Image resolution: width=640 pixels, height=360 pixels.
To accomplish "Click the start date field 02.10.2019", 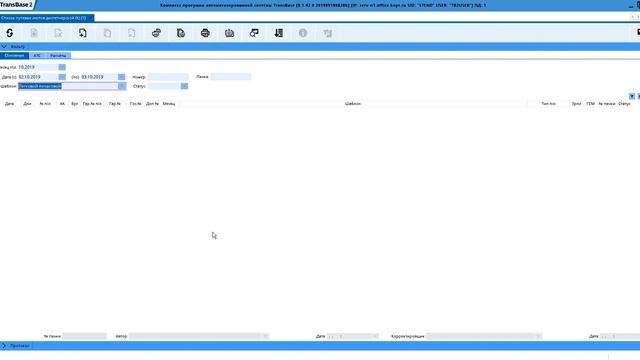I will [x=38, y=77].
